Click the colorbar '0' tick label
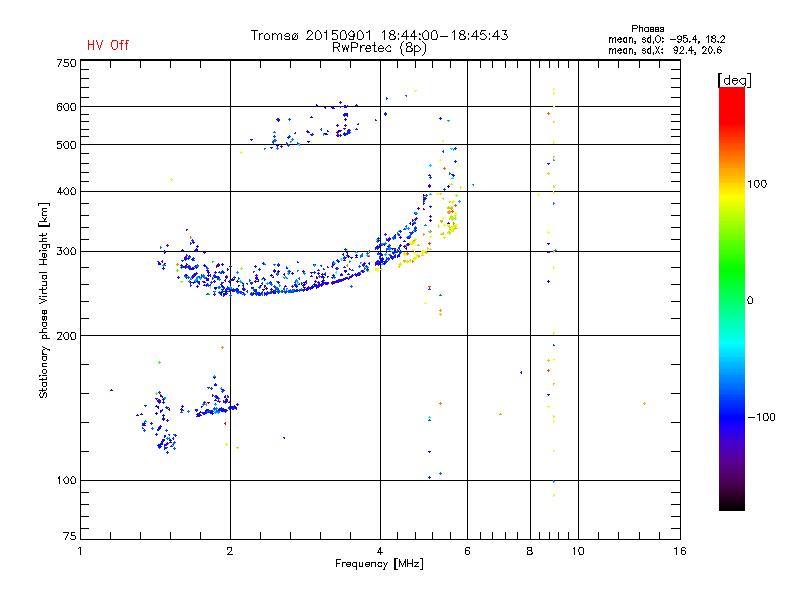This screenshot has width=800, height=600. (750, 301)
